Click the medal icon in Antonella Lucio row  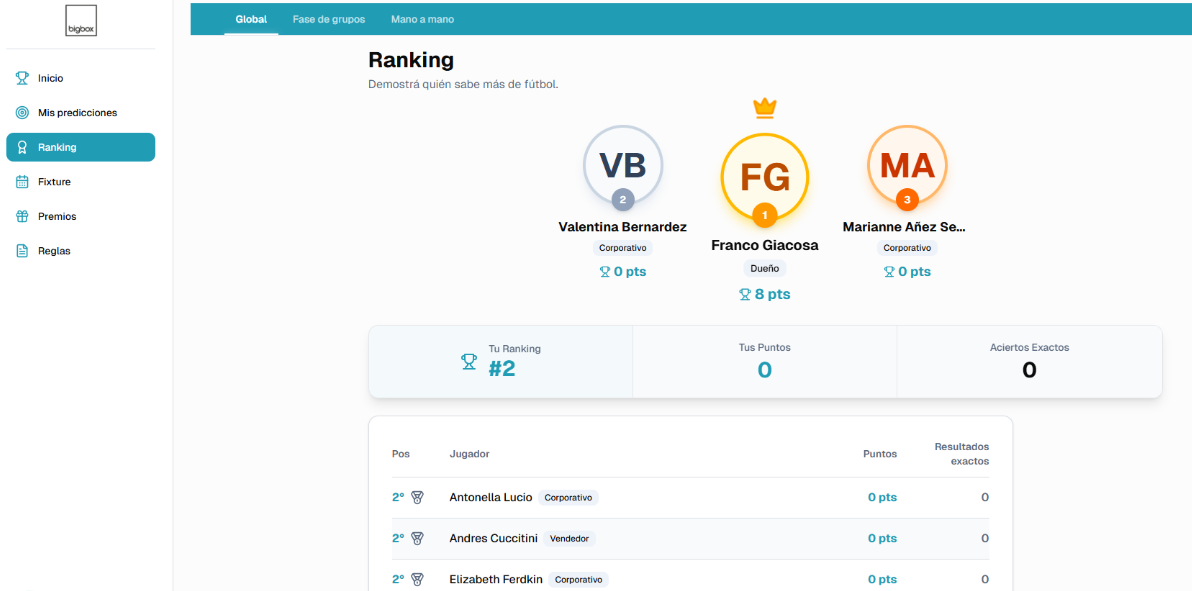(417, 497)
